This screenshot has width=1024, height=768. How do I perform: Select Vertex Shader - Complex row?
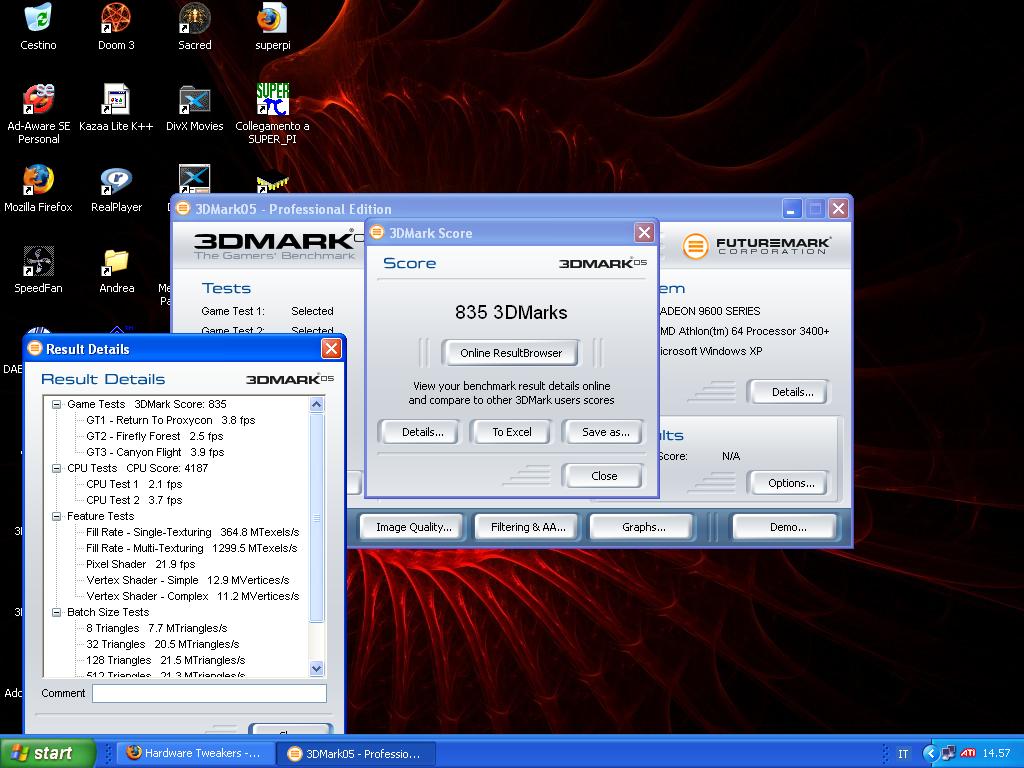(x=193, y=596)
